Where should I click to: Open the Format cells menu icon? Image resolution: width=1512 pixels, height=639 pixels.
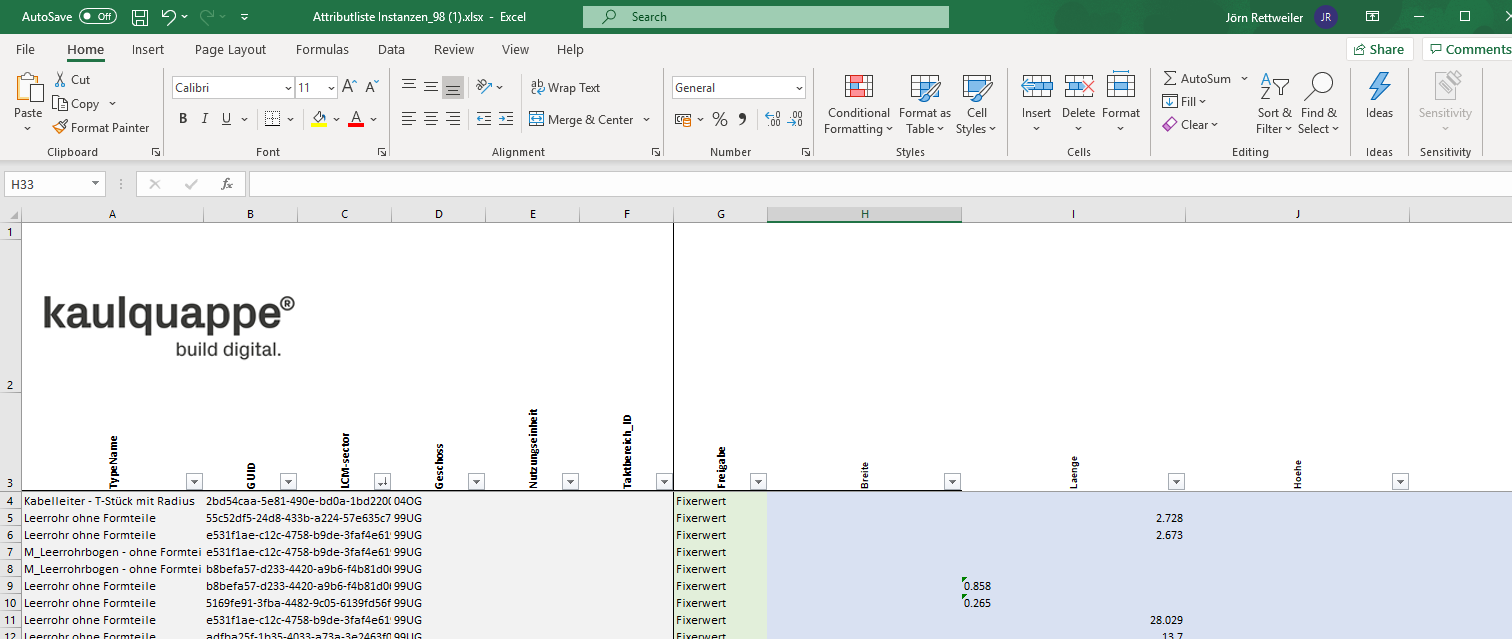tap(1121, 87)
